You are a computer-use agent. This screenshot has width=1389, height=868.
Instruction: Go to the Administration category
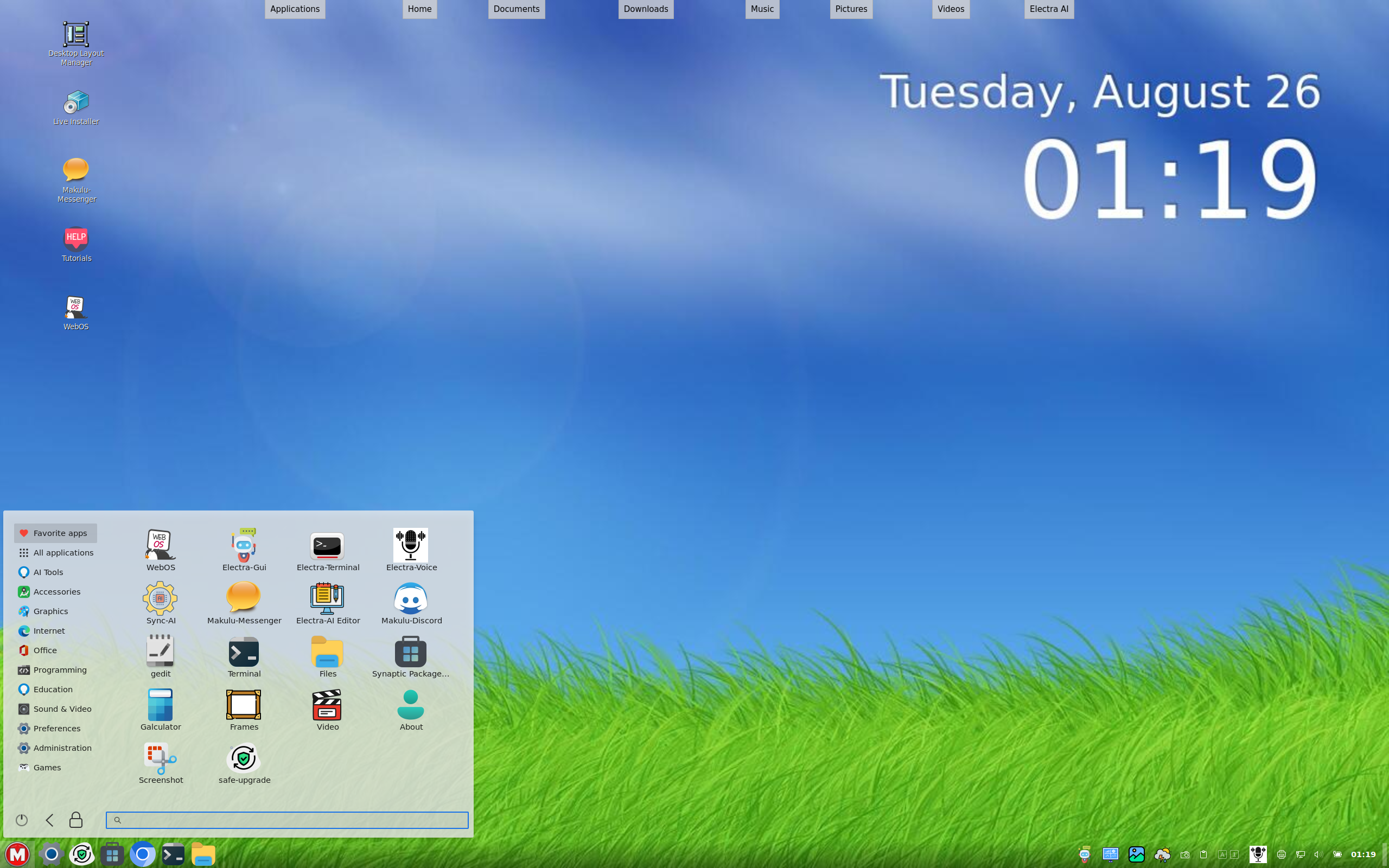click(x=56, y=748)
